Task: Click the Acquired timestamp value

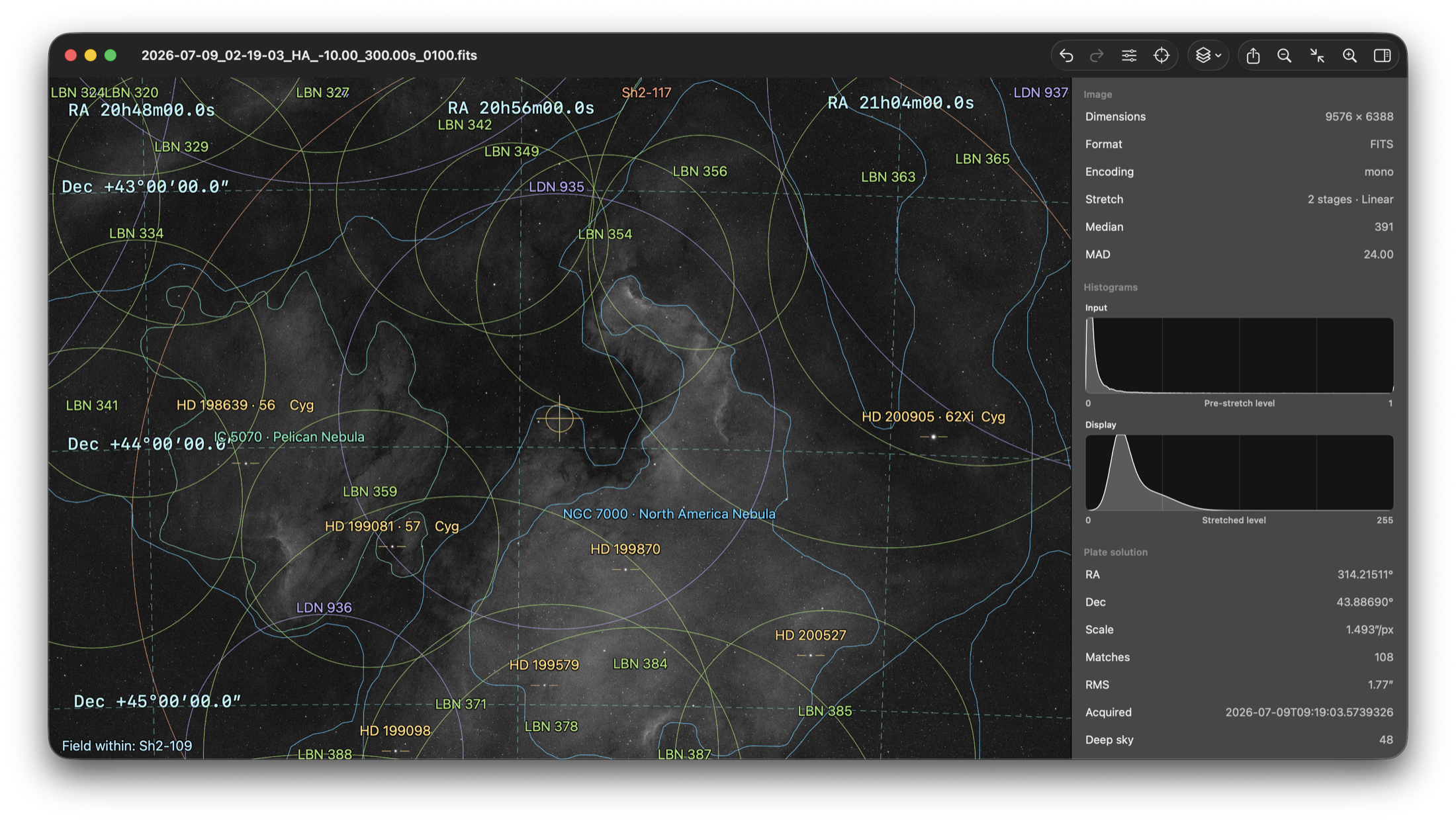Action: tap(1309, 713)
